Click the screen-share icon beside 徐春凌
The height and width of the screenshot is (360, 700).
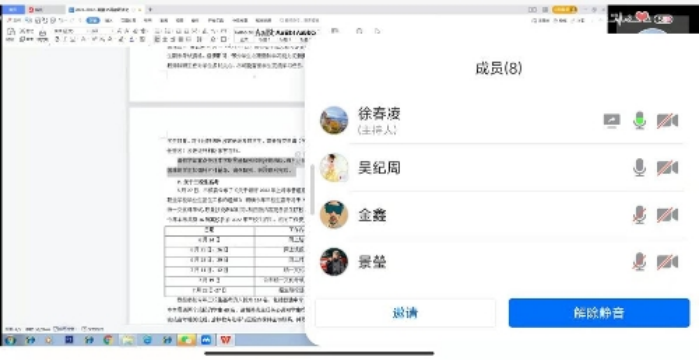[x=612, y=121]
